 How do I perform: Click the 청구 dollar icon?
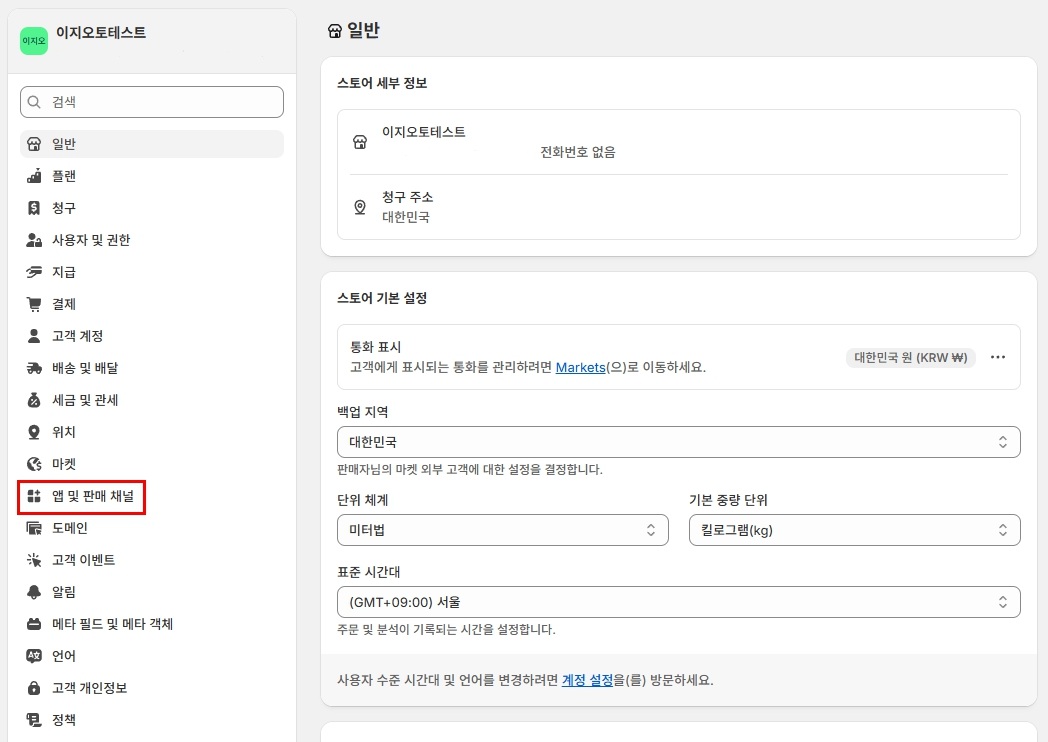click(x=34, y=208)
